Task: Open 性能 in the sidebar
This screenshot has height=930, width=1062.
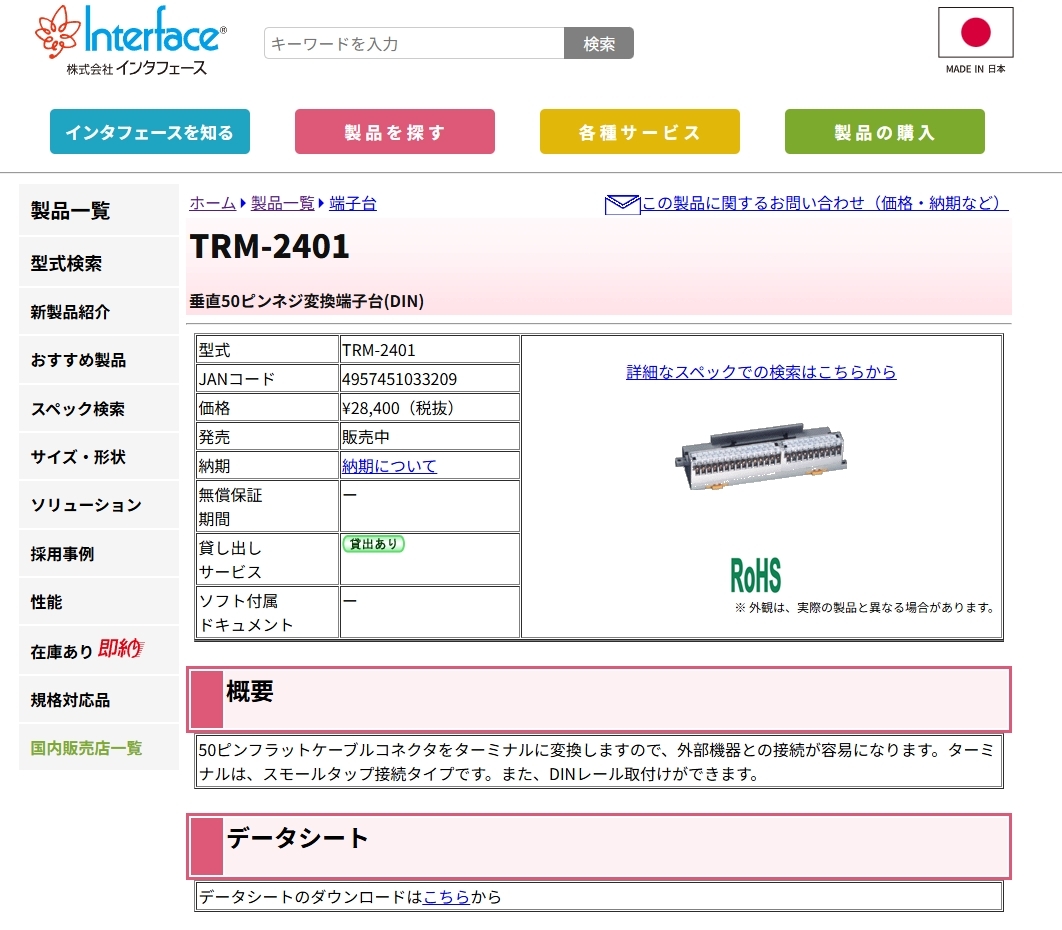Action: click(x=99, y=601)
